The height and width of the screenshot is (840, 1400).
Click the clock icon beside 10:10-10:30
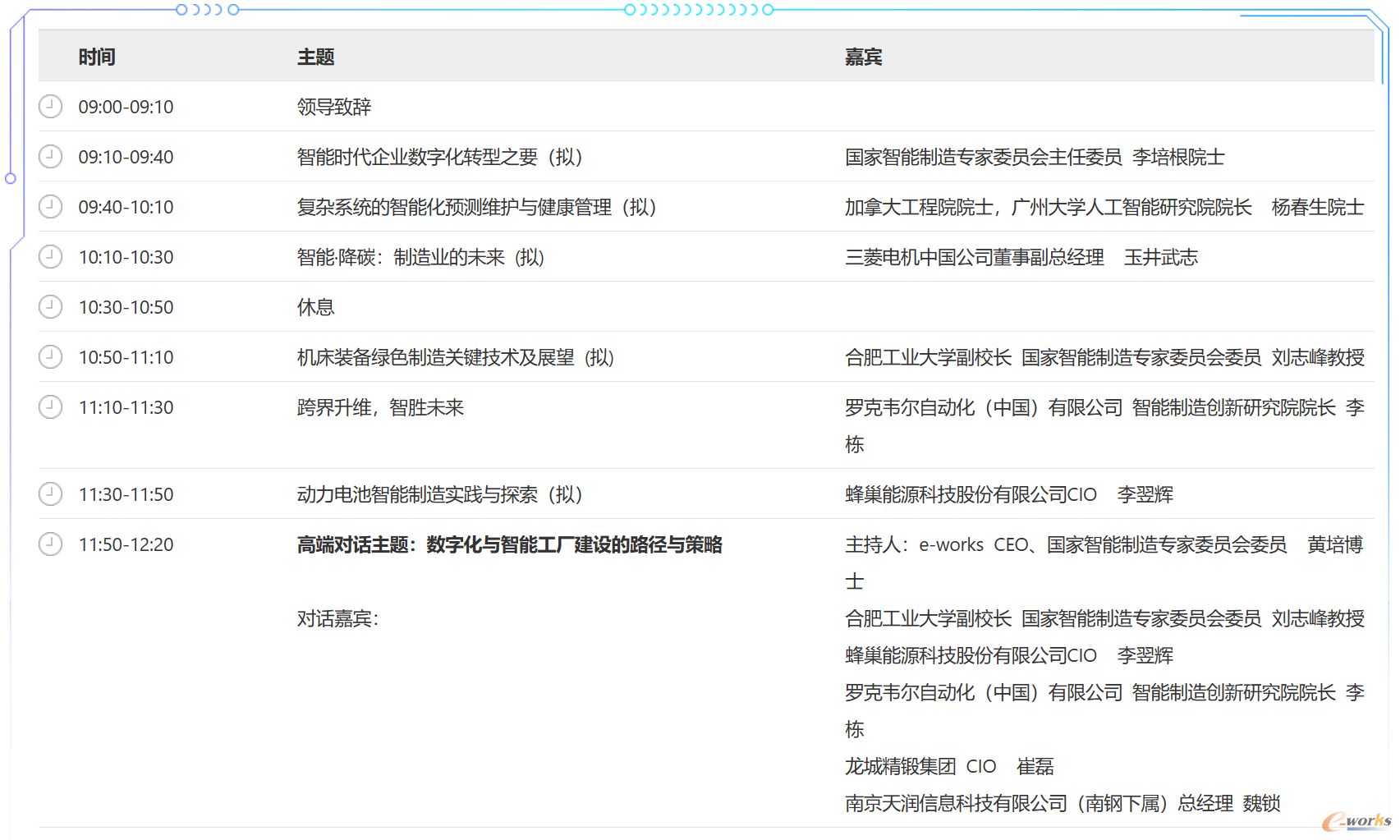click(x=50, y=256)
